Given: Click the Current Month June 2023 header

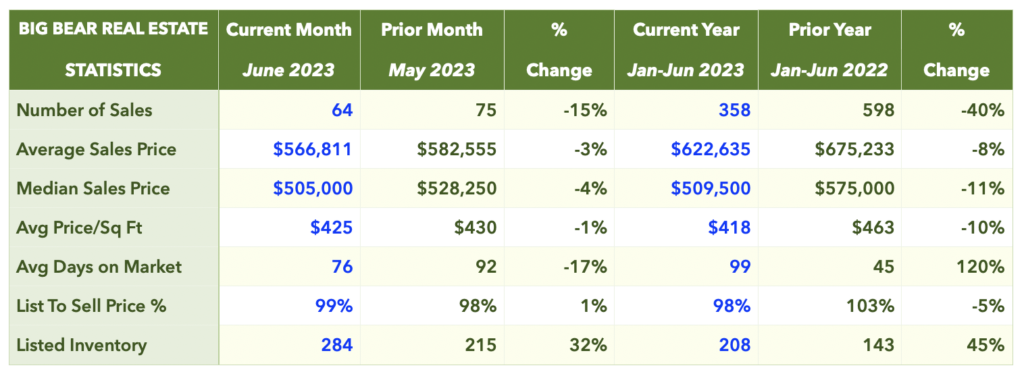Looking at the screenshot, I should point(289,50).
